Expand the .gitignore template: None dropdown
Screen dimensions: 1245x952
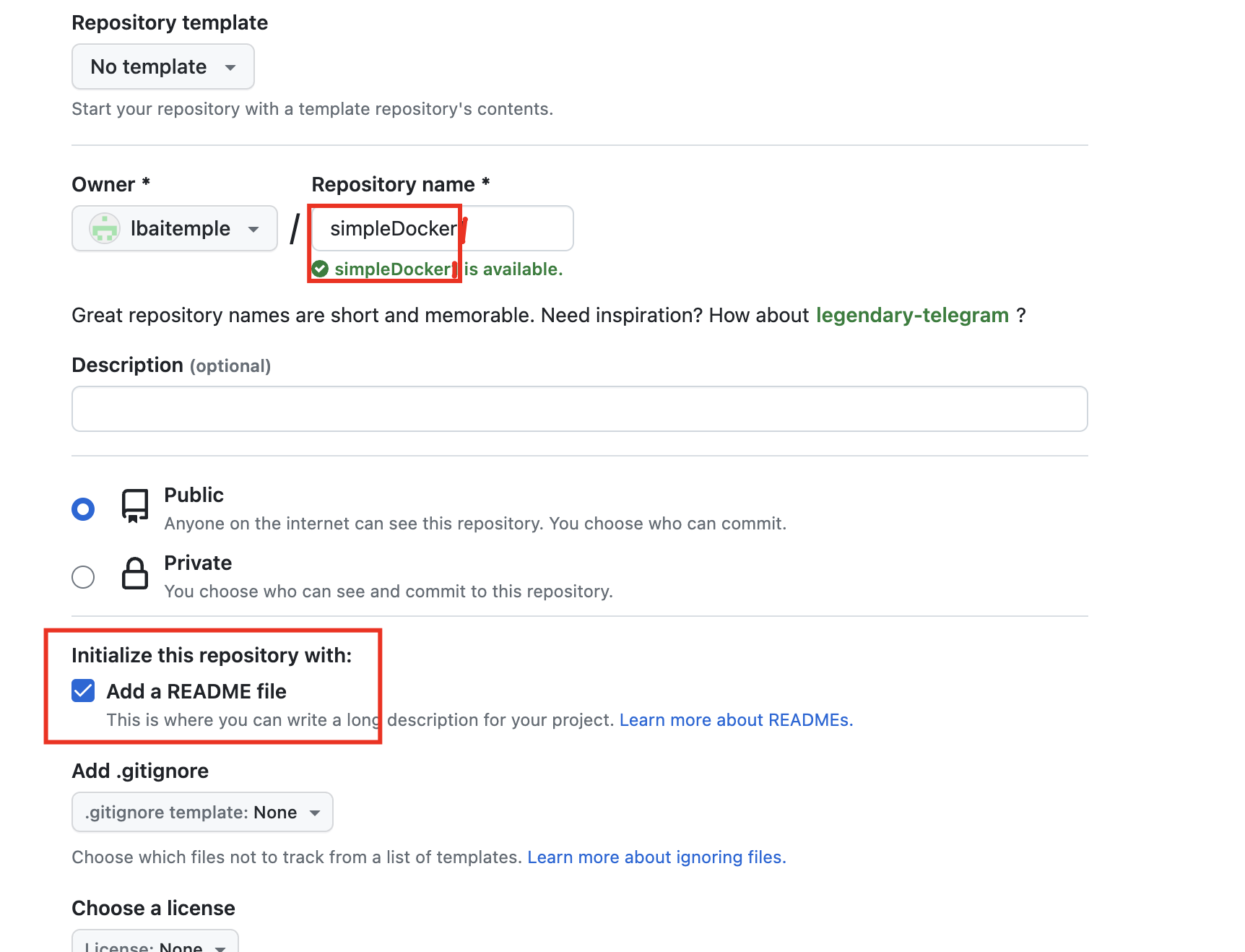[x=201, y=813]
